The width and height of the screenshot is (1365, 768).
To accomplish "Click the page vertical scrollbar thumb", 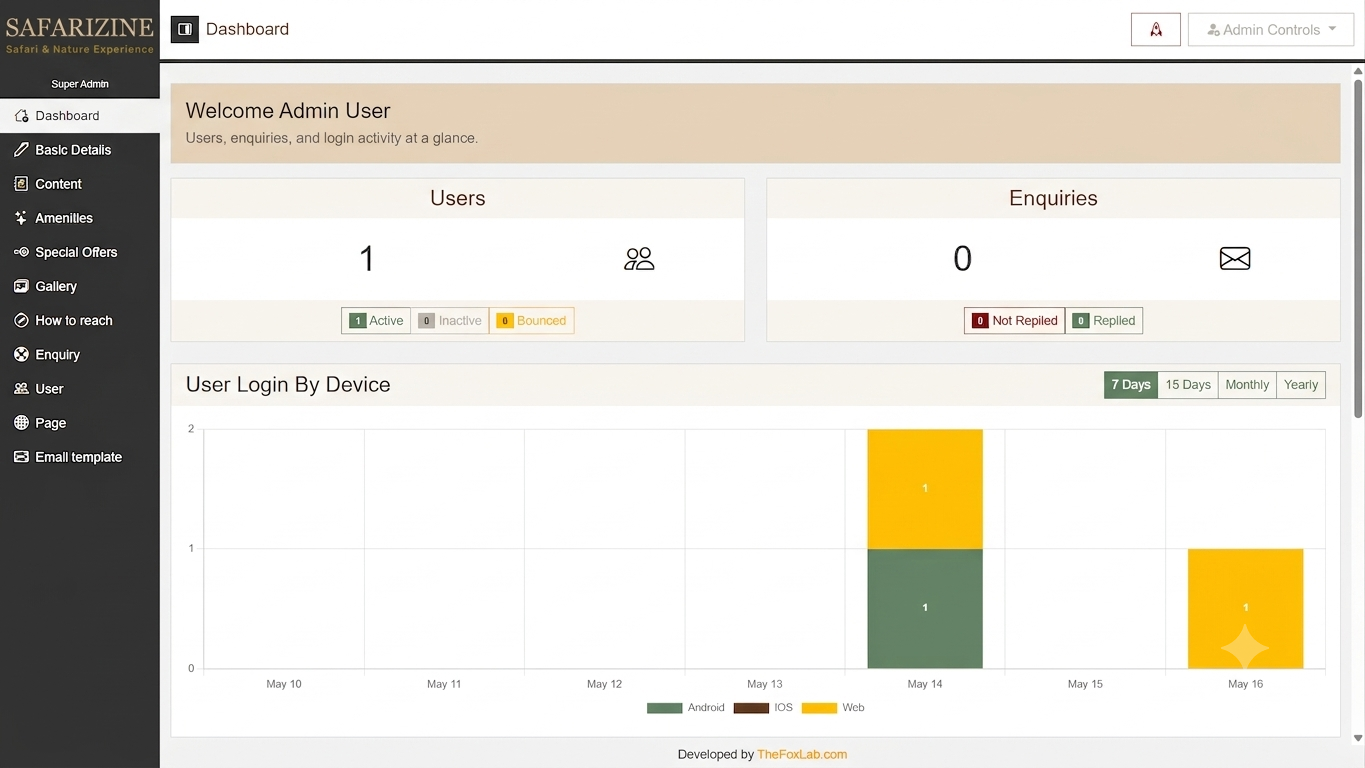I will (1358, 248).
